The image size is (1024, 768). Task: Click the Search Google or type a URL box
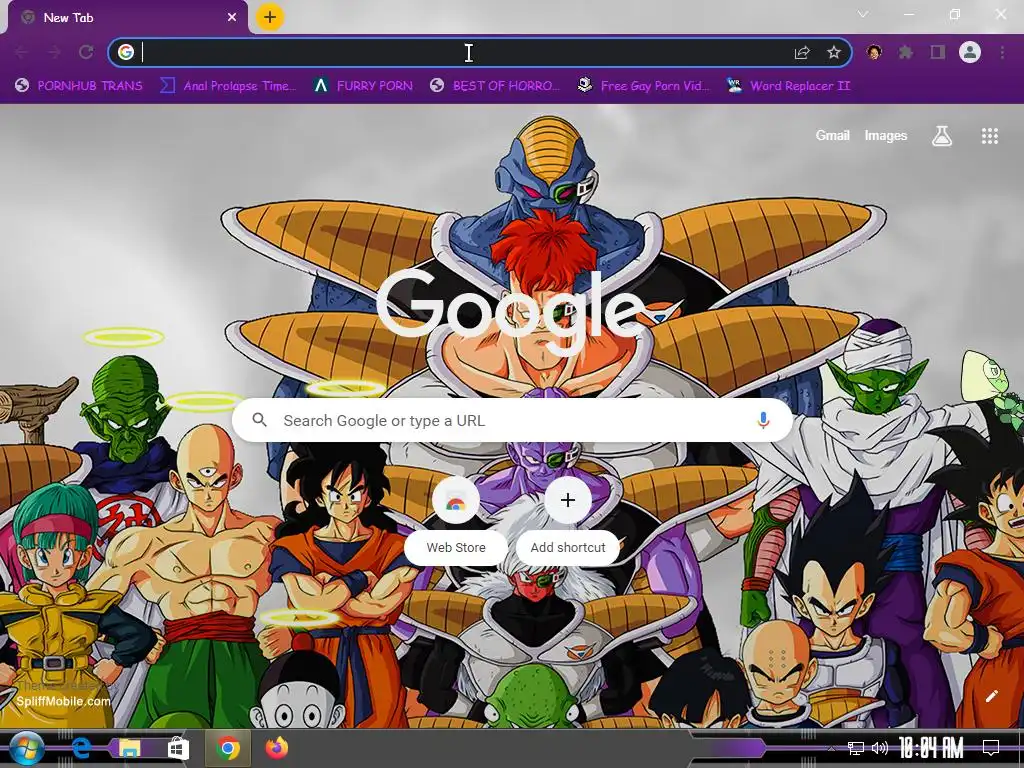(x=513, y=421)
